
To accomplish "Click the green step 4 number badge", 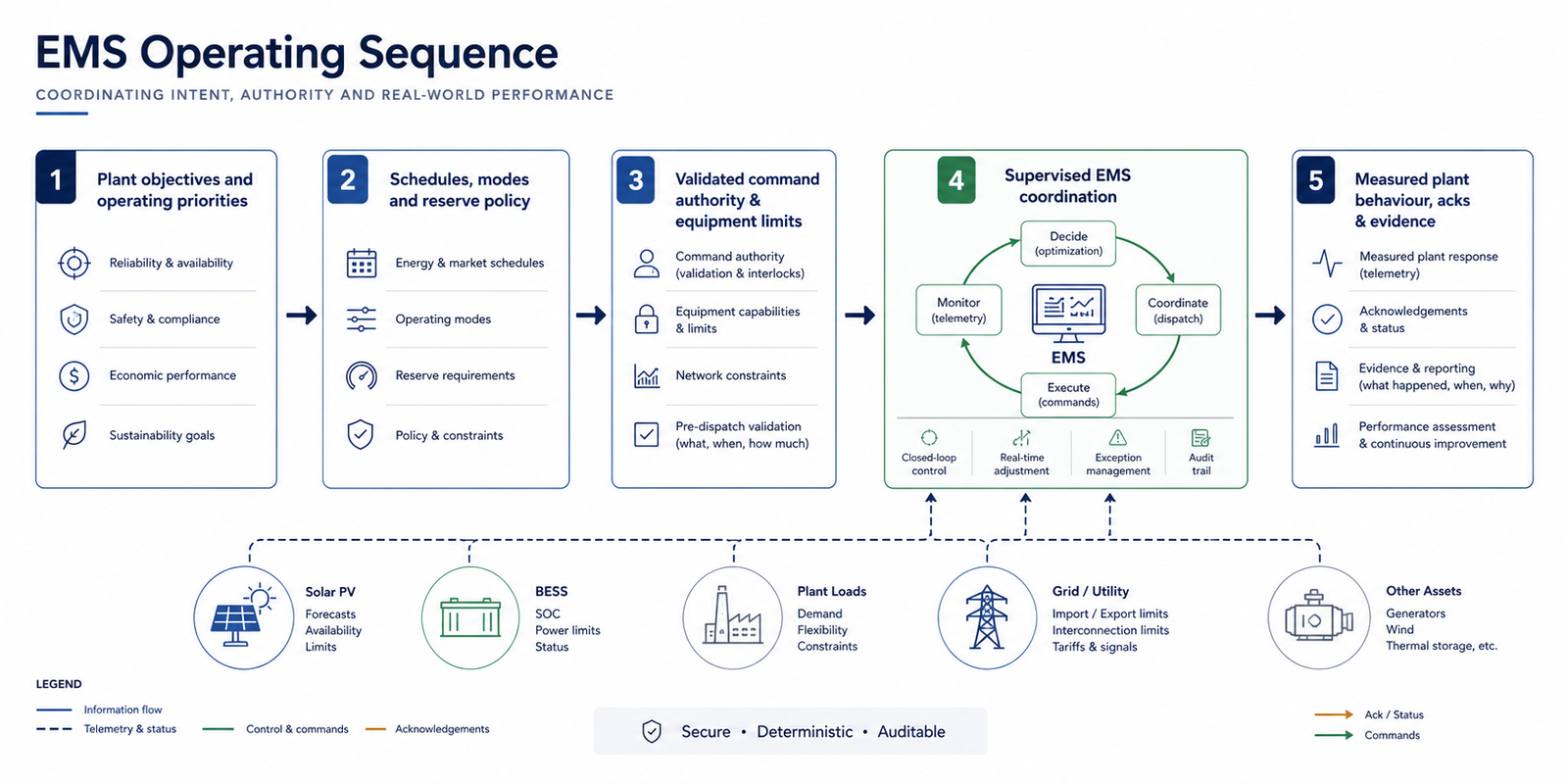I will click(x=956, y=180).
